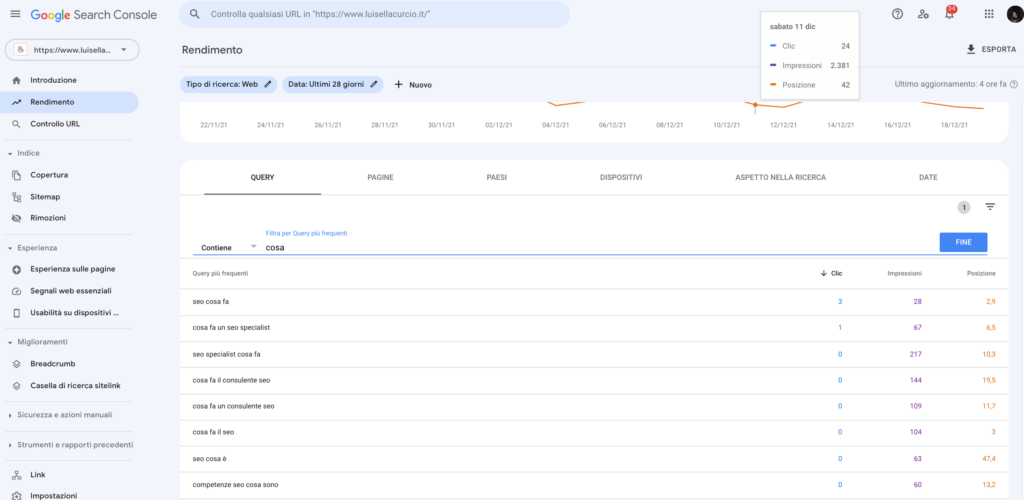Sort by Impressioni column header
The image size is (1024, 500).
coord(904,273)
